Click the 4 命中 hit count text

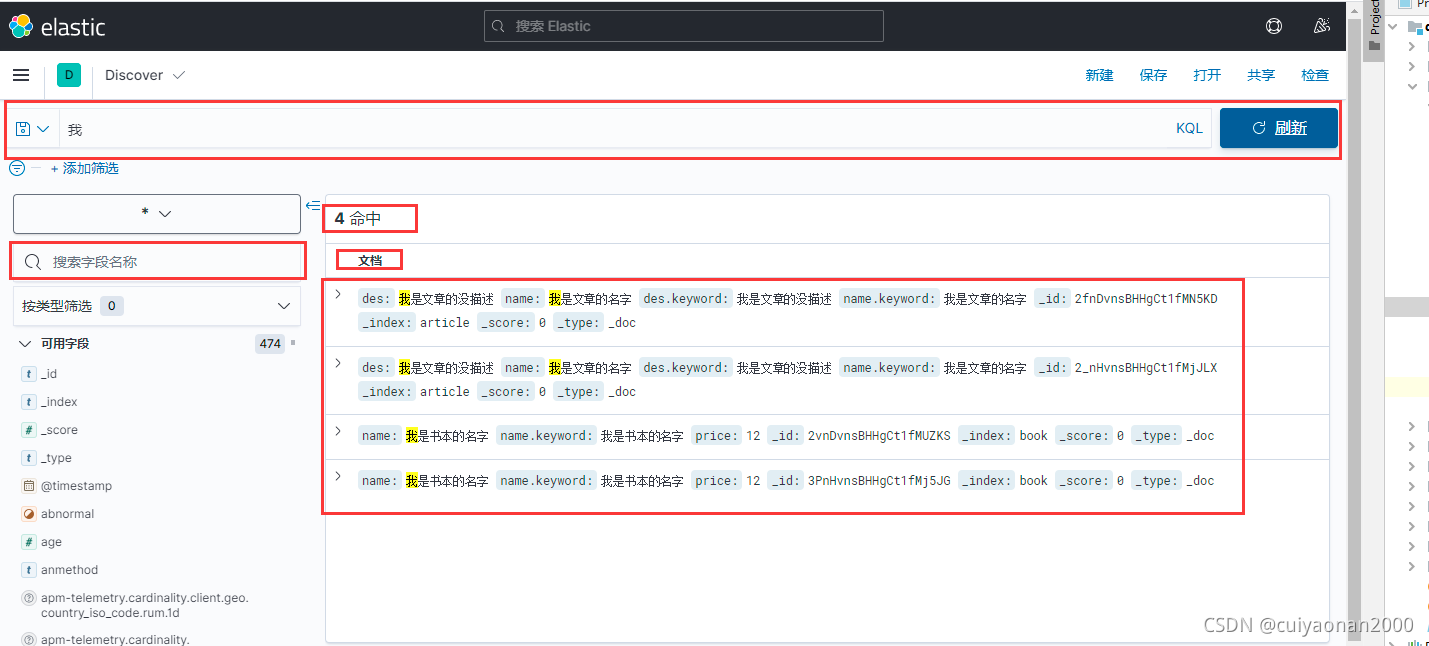click(x=358, y=218)
